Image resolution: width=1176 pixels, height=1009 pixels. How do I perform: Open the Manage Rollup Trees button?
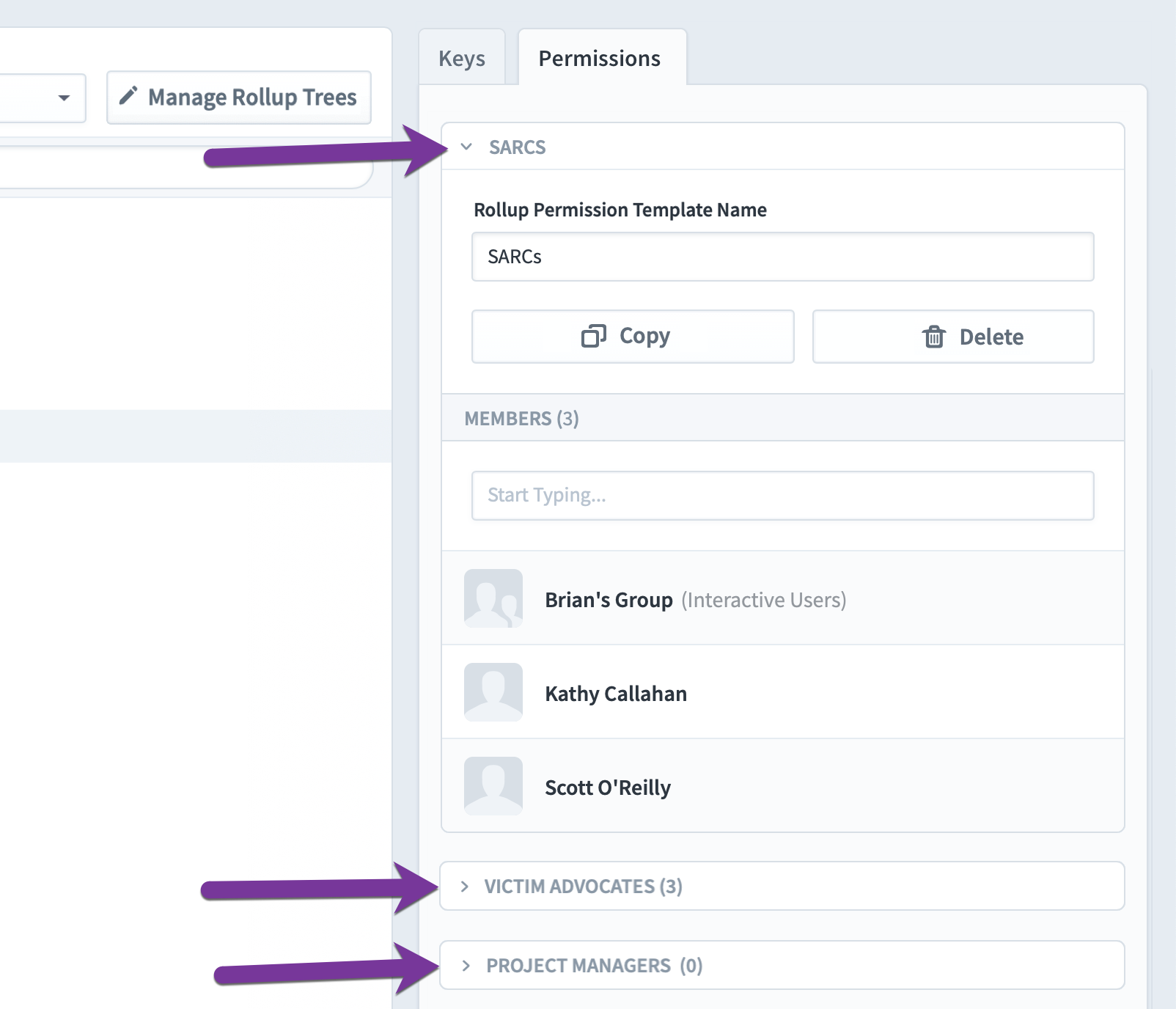tap(239, 98)
